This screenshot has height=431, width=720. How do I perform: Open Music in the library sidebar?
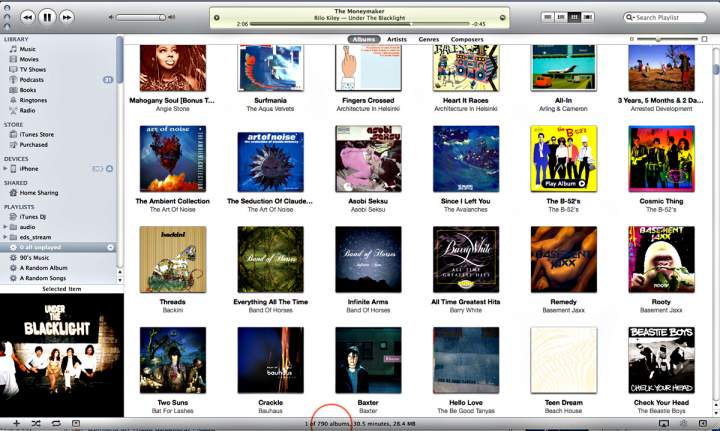click(27, 49)
